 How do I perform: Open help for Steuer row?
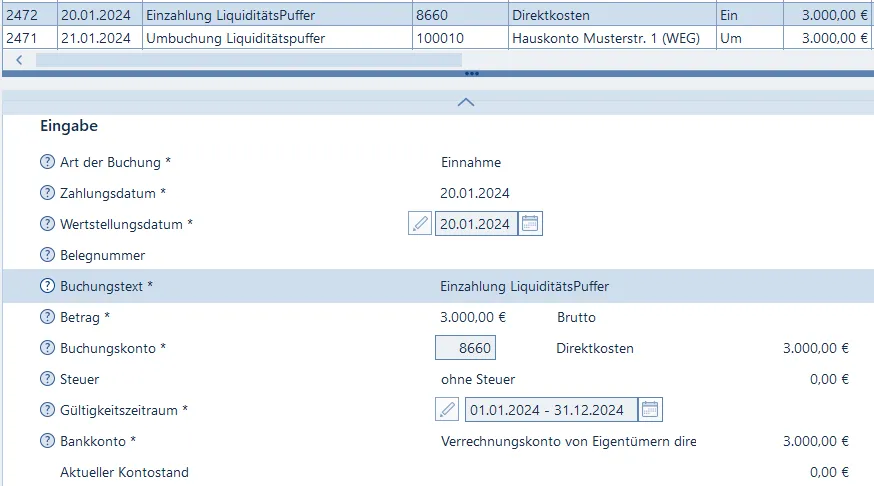[x=47, y=379]
